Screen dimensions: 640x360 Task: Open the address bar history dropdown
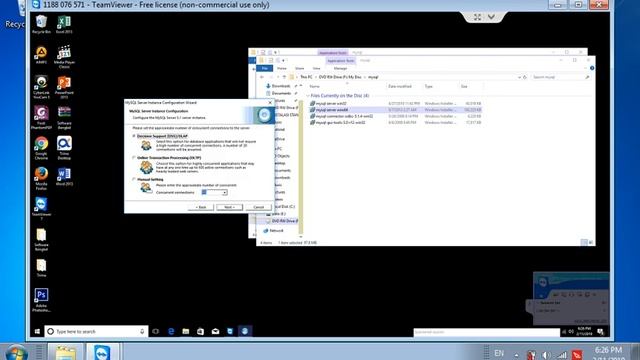coord(519,77)
